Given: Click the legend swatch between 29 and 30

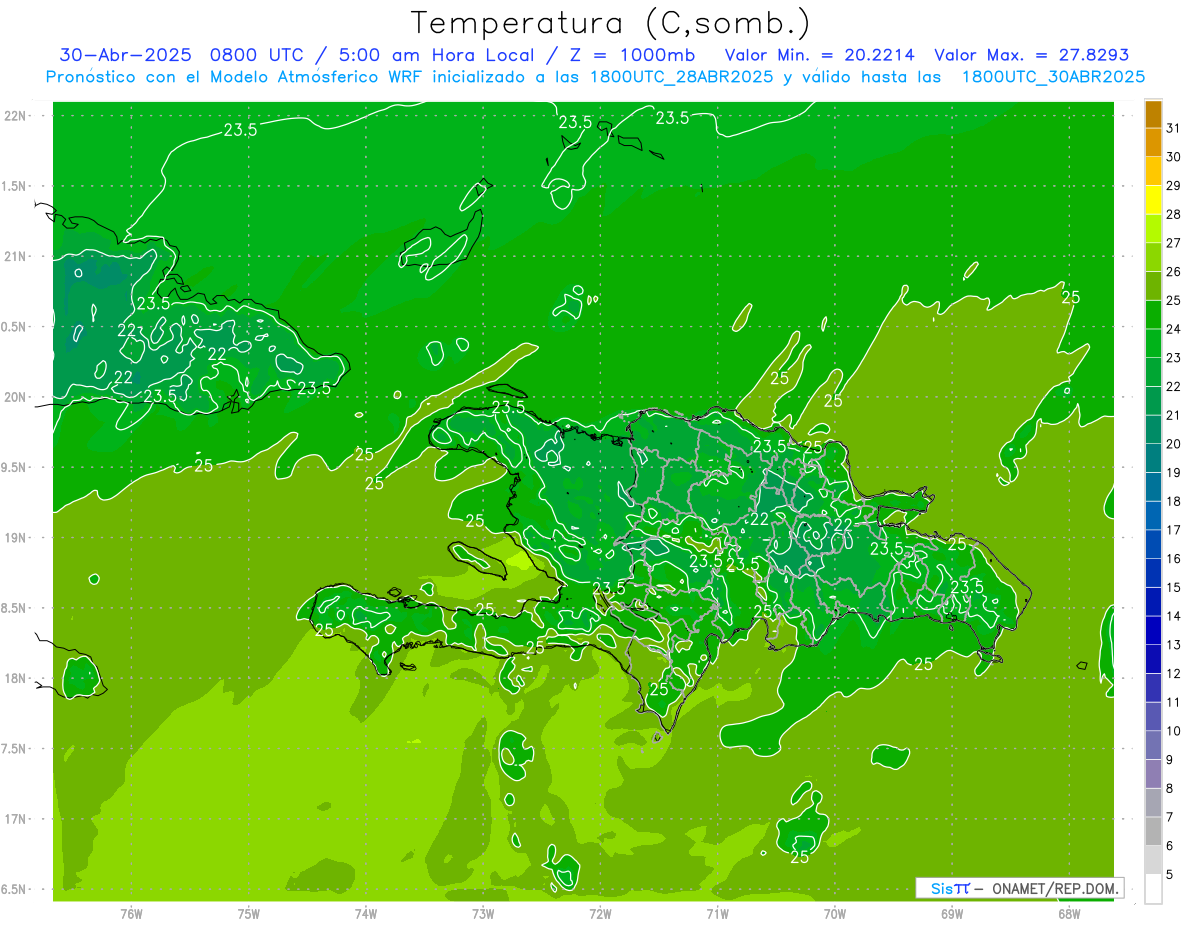Looking at the screenshot, I should 1153,171.
